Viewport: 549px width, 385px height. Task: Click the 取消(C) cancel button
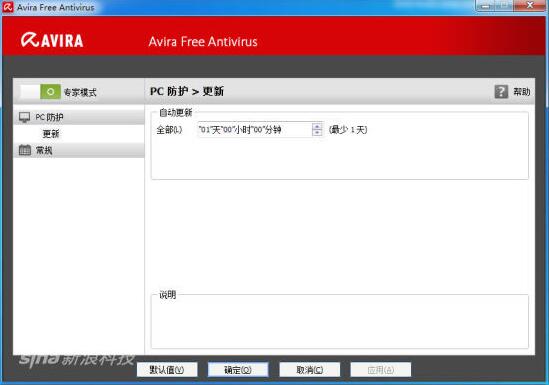click(x=310, y=370)
